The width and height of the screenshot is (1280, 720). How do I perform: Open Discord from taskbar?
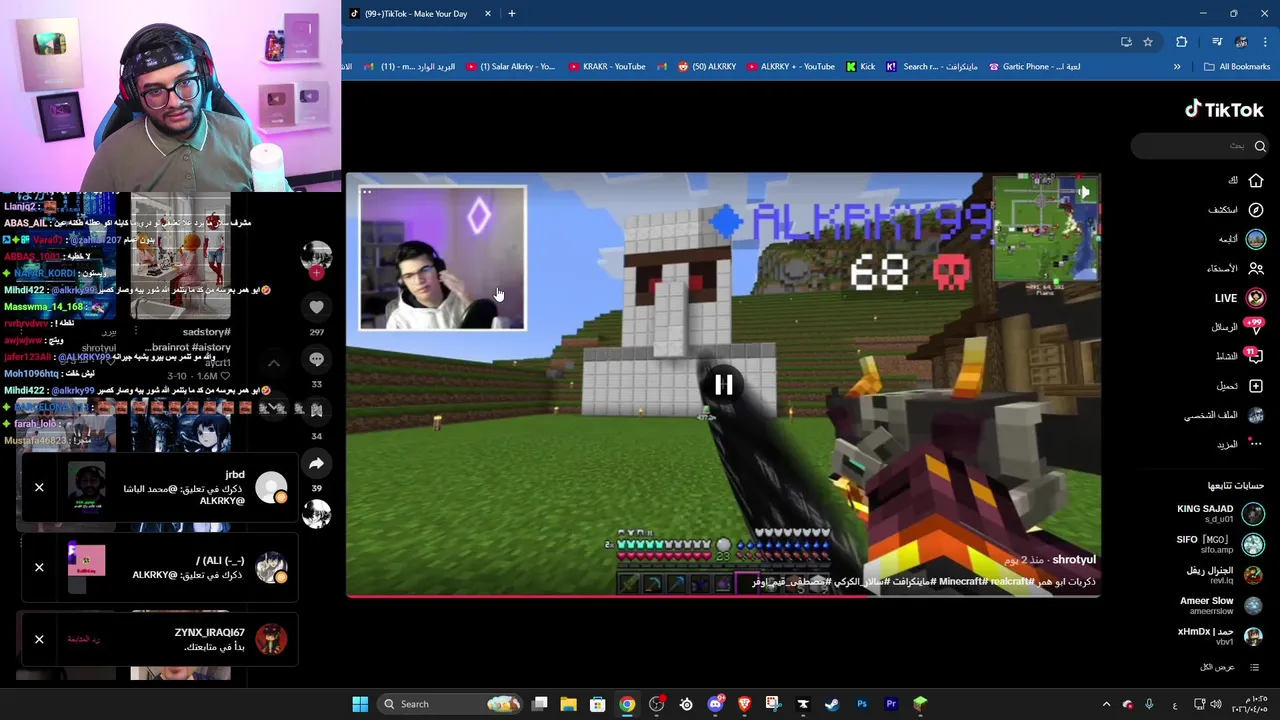click(715, 704)
